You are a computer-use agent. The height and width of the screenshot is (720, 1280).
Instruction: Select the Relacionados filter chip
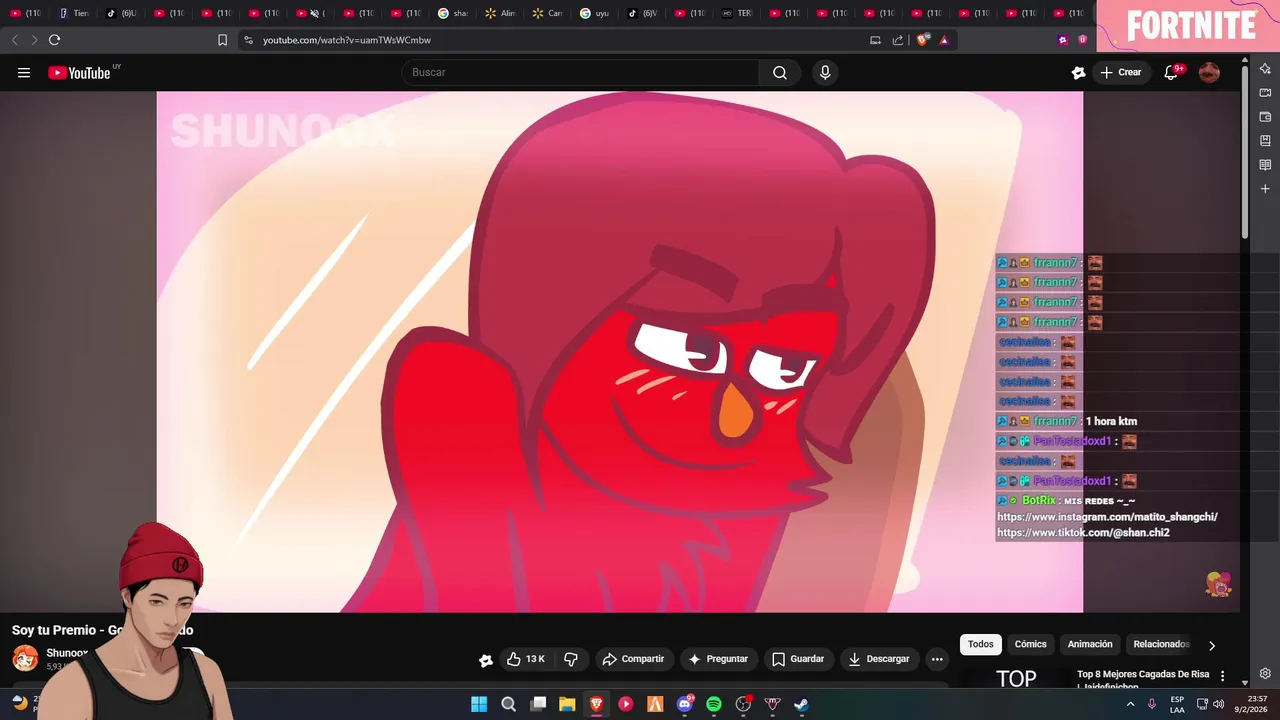pyautogui.click(x=1161, y=644)
